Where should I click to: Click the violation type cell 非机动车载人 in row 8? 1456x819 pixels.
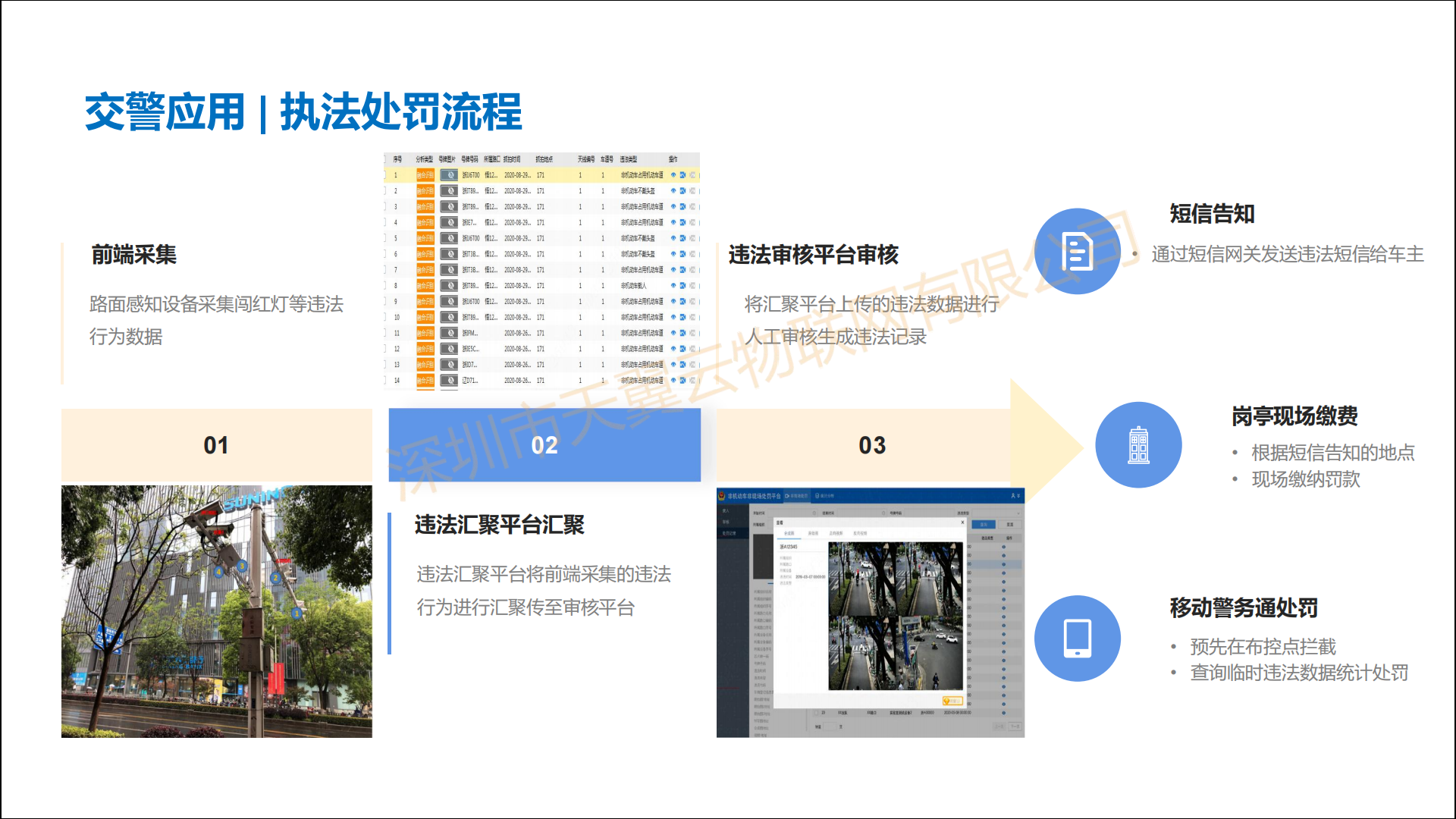tap(634, 286)
